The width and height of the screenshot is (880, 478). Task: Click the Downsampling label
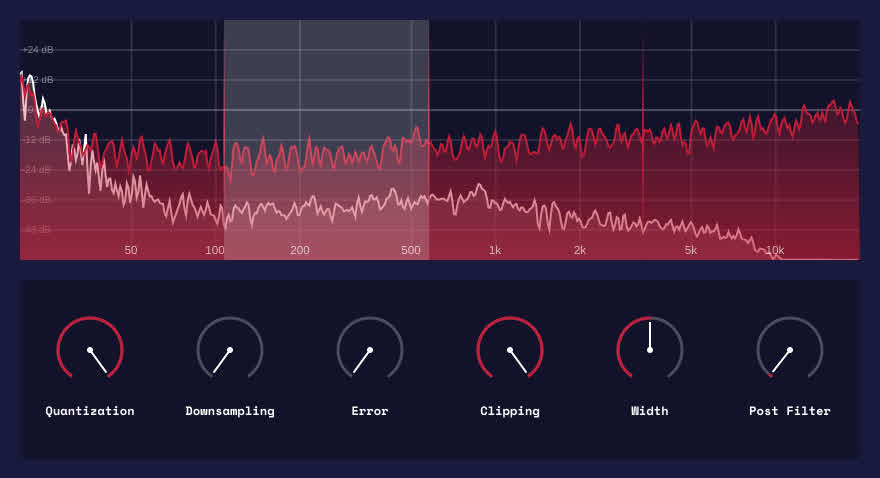230,411
